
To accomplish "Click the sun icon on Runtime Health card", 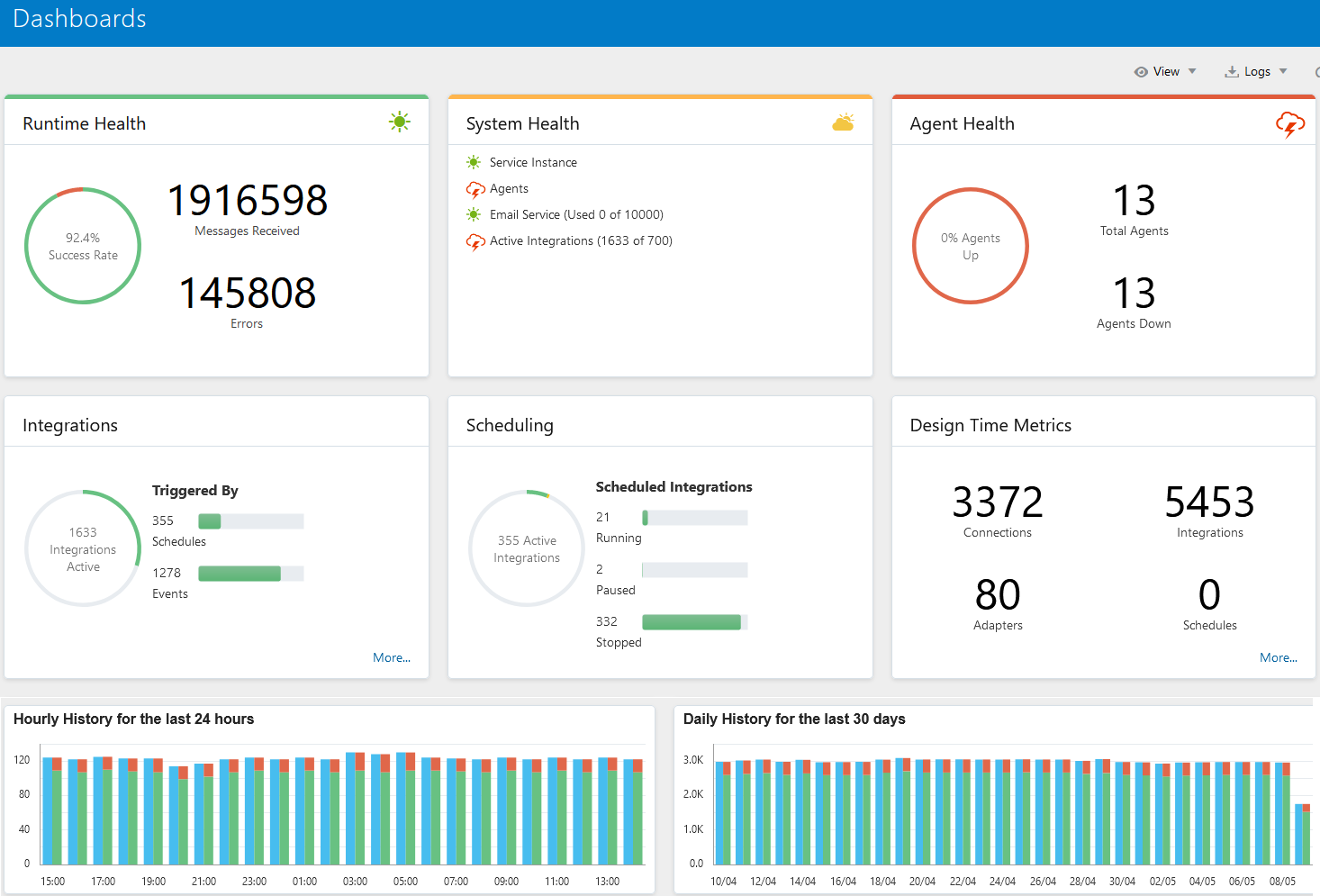I will [x=399, y=122].
